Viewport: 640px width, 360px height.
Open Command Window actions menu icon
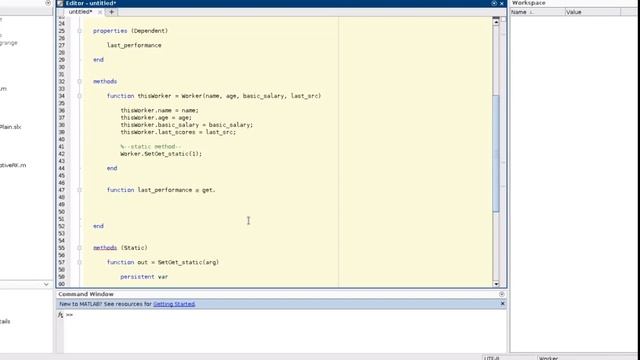click(502, 294)
